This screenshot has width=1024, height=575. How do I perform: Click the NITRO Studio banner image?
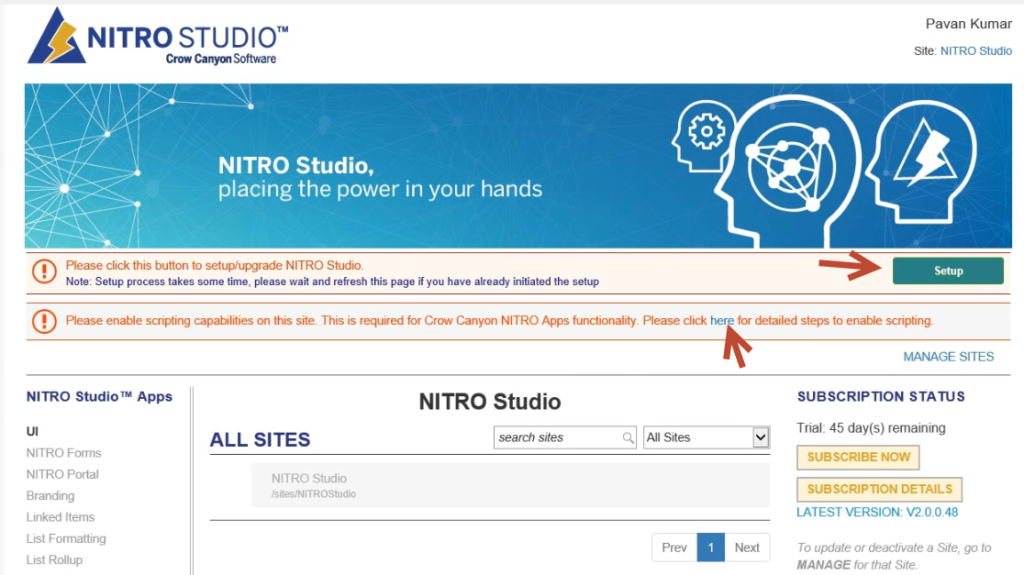518,166
